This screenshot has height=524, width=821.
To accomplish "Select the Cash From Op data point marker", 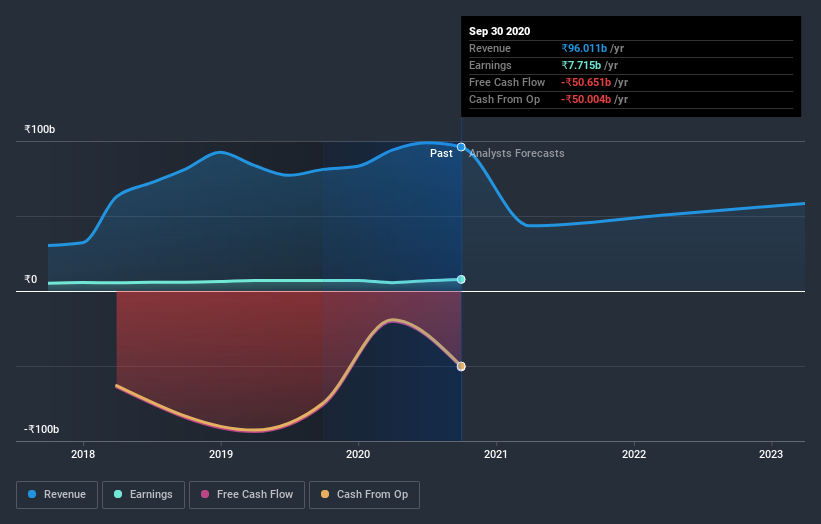I will click(461, 366).
